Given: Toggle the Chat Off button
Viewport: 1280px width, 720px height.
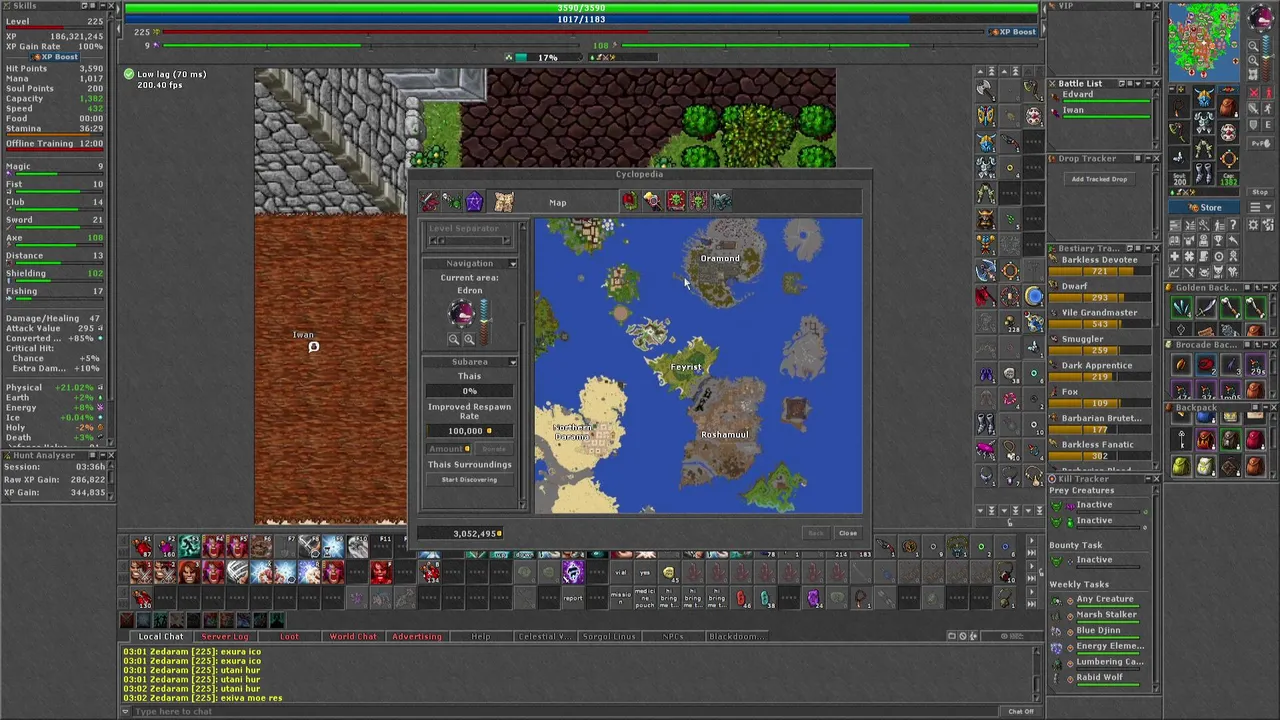Looking at the screenshot, I should pyautogui.click(x=1021, y=712).
